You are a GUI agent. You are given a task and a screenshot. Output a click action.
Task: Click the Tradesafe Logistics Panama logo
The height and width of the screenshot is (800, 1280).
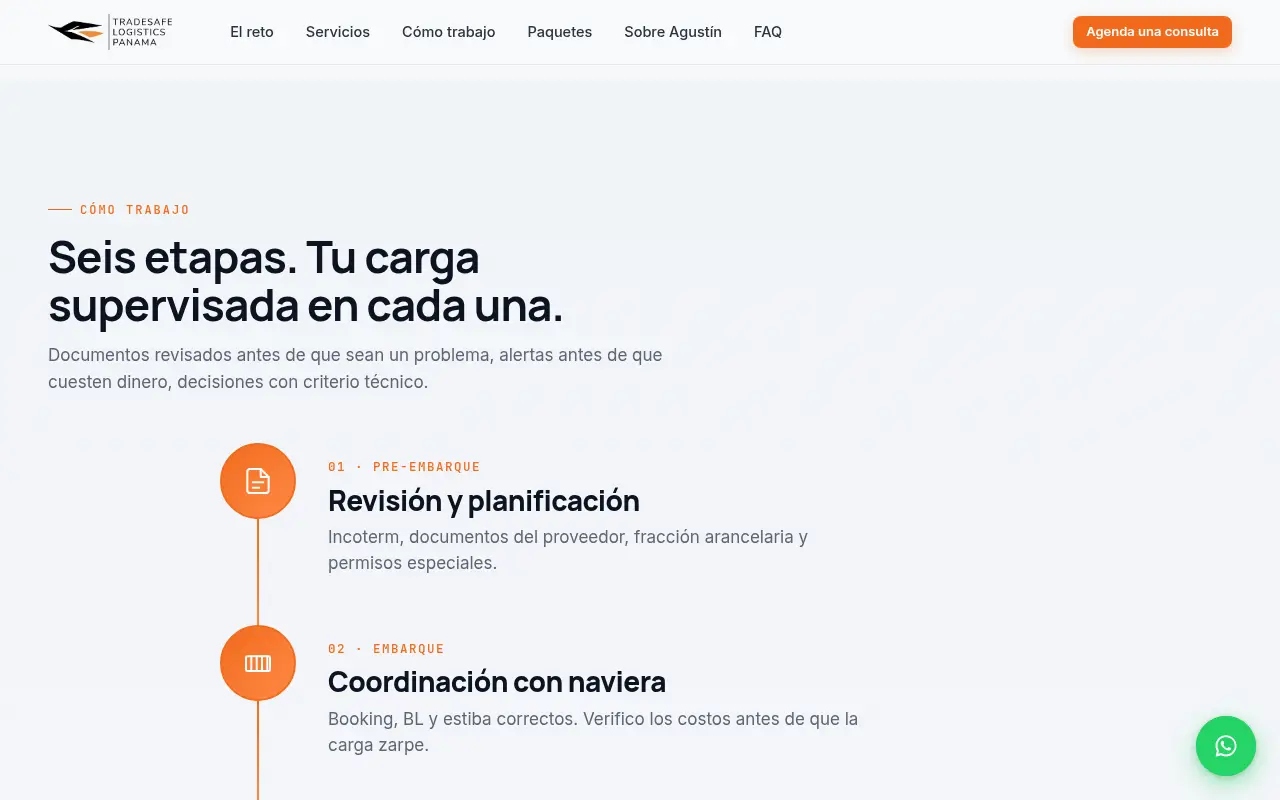(110, 32)
